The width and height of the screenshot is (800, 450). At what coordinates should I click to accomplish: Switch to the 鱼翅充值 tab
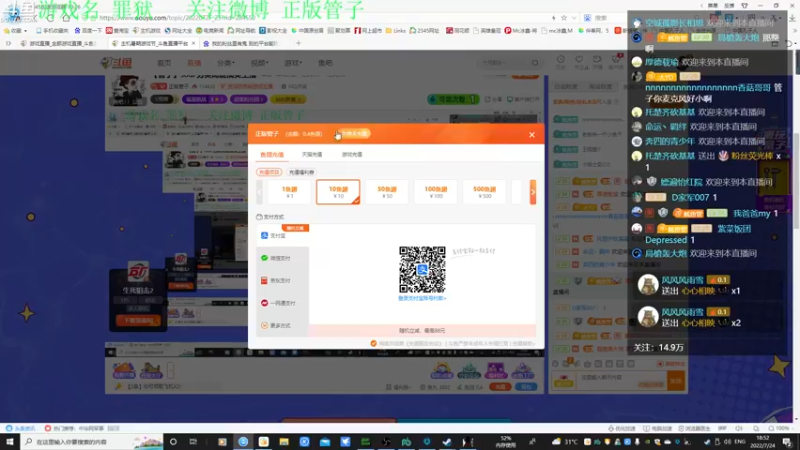pyautogui.click(x=272, y=155)
